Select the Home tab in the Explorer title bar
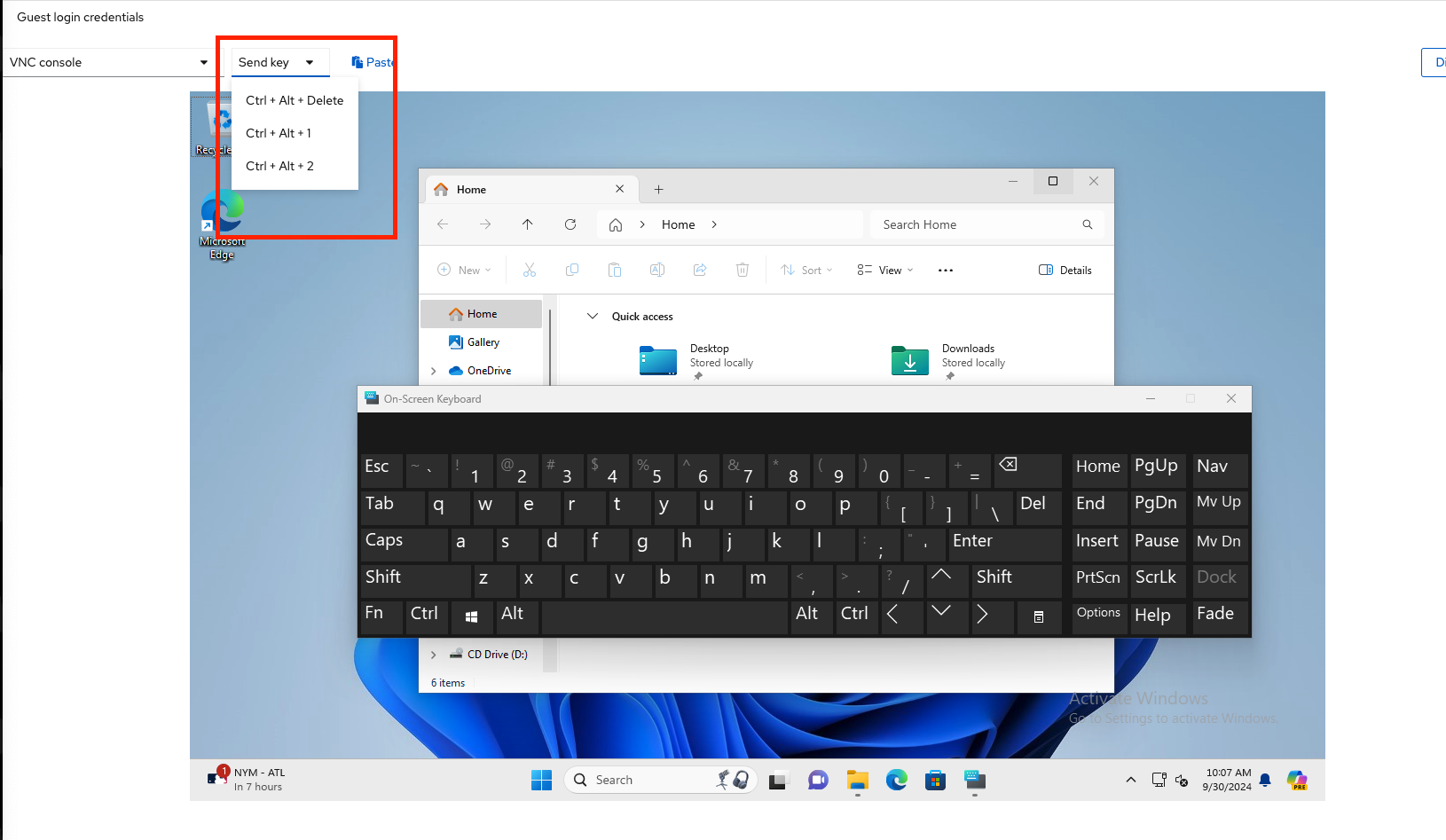Viewport: 1446px width, 840px height. click(530, 189)
